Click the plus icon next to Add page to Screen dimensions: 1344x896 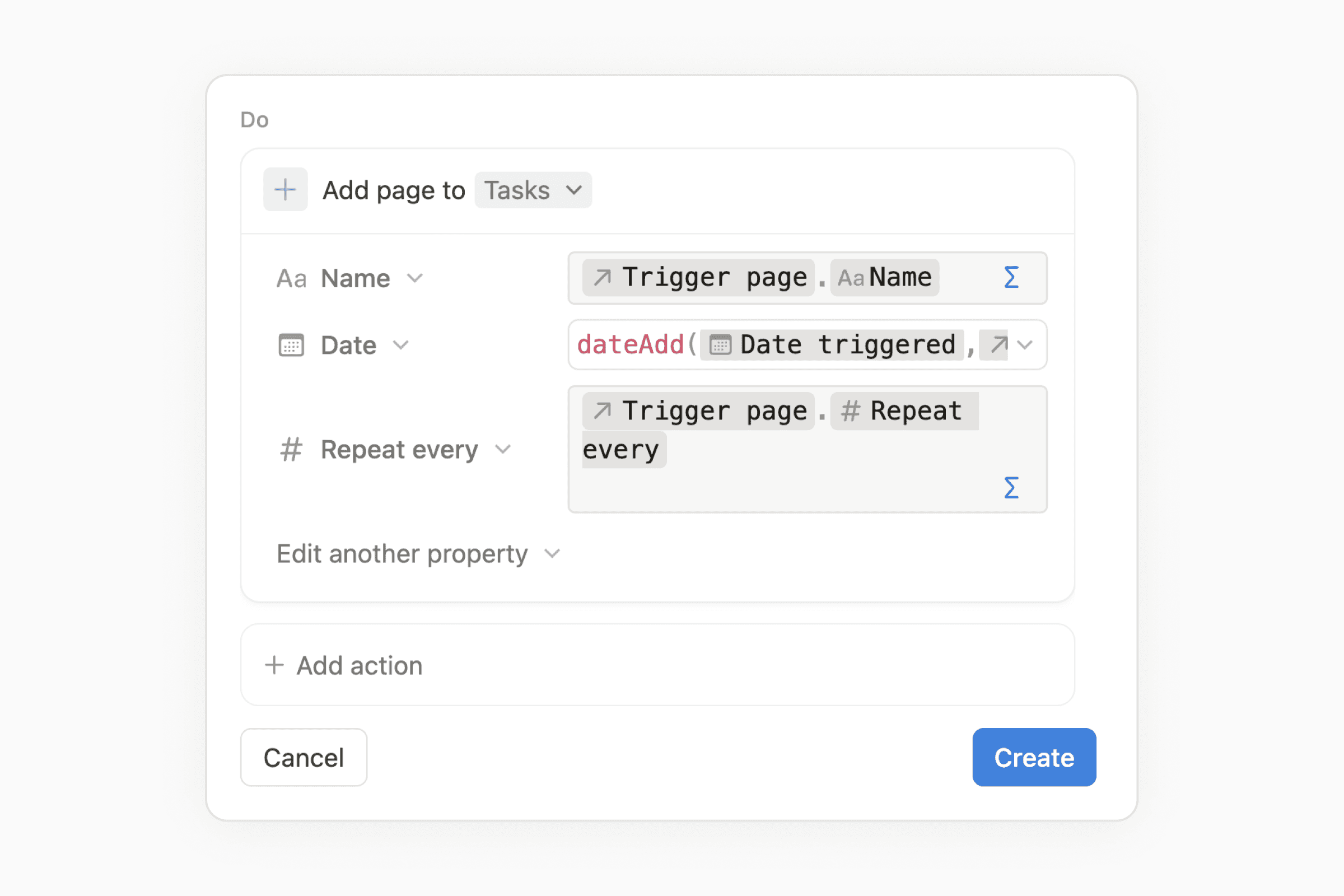click(282, 189)
